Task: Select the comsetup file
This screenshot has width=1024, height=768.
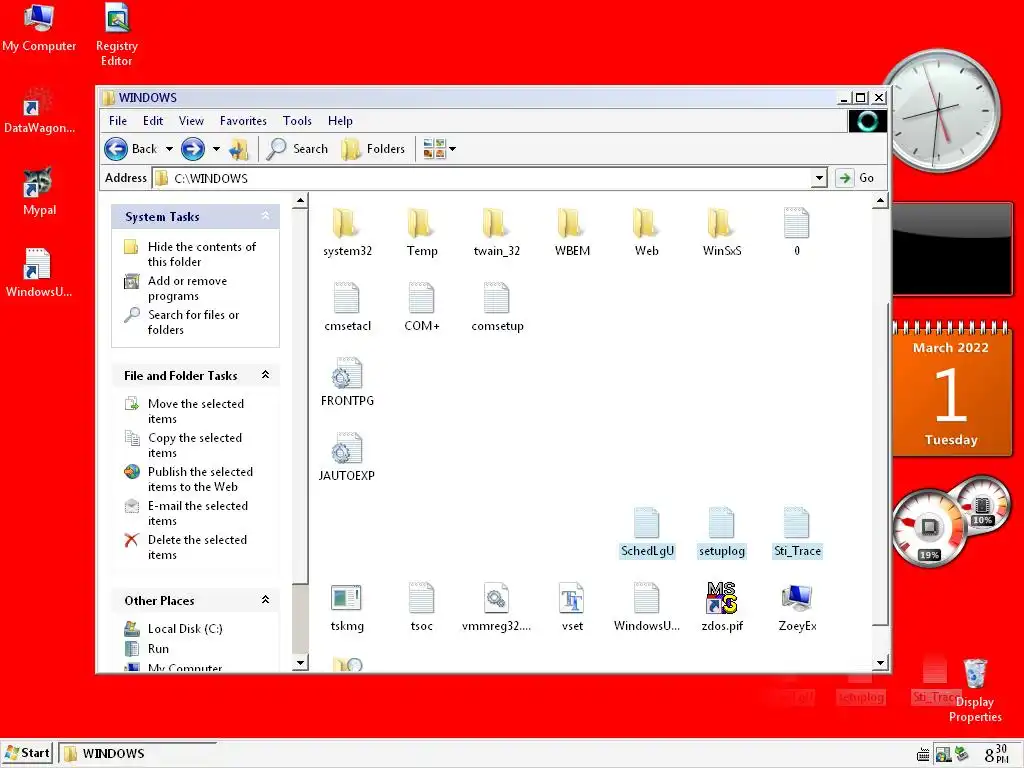Action: pyautogui.click(x=497, y=307)
